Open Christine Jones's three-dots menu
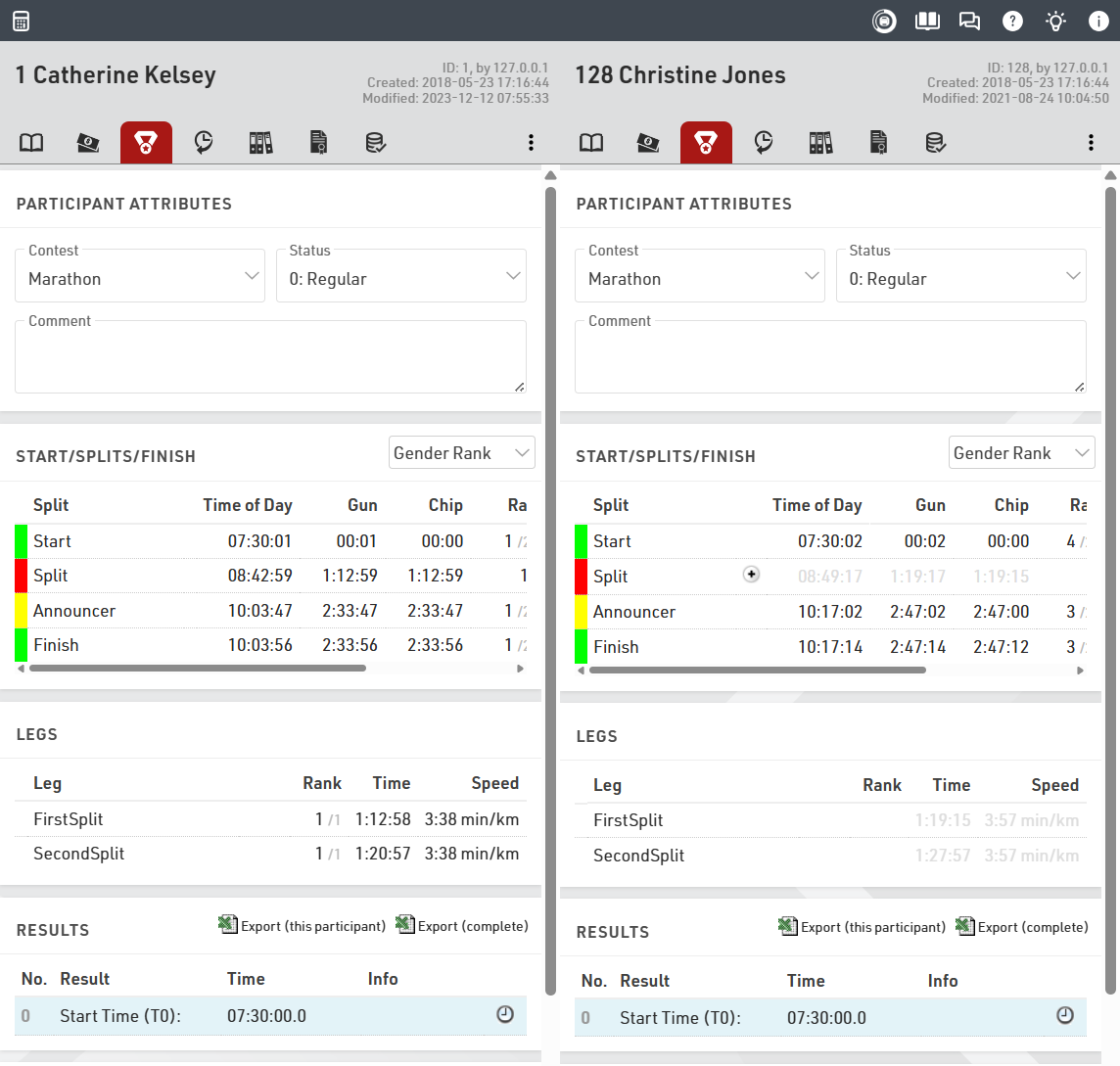Viewport: 1120px width, 1066px height. point(1091,143)
